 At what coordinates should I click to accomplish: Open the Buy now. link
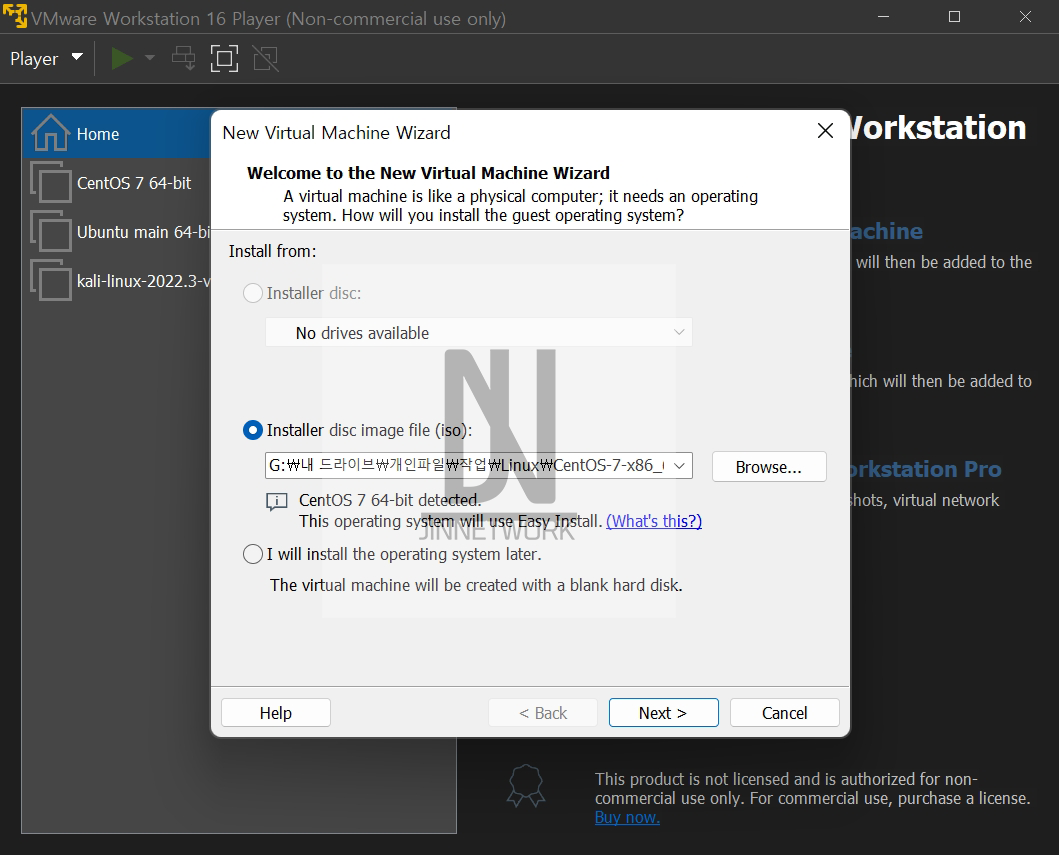pyautogui.click(x=627, y=817)
